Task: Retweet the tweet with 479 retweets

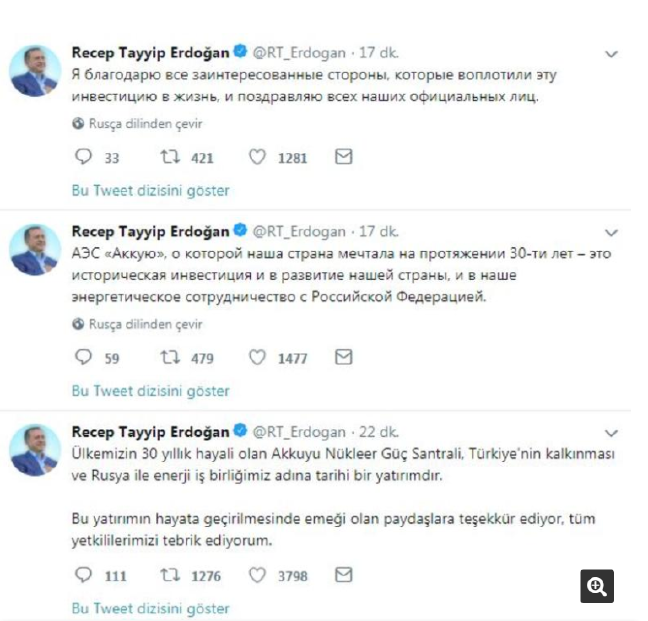Action: click(170, 357)
